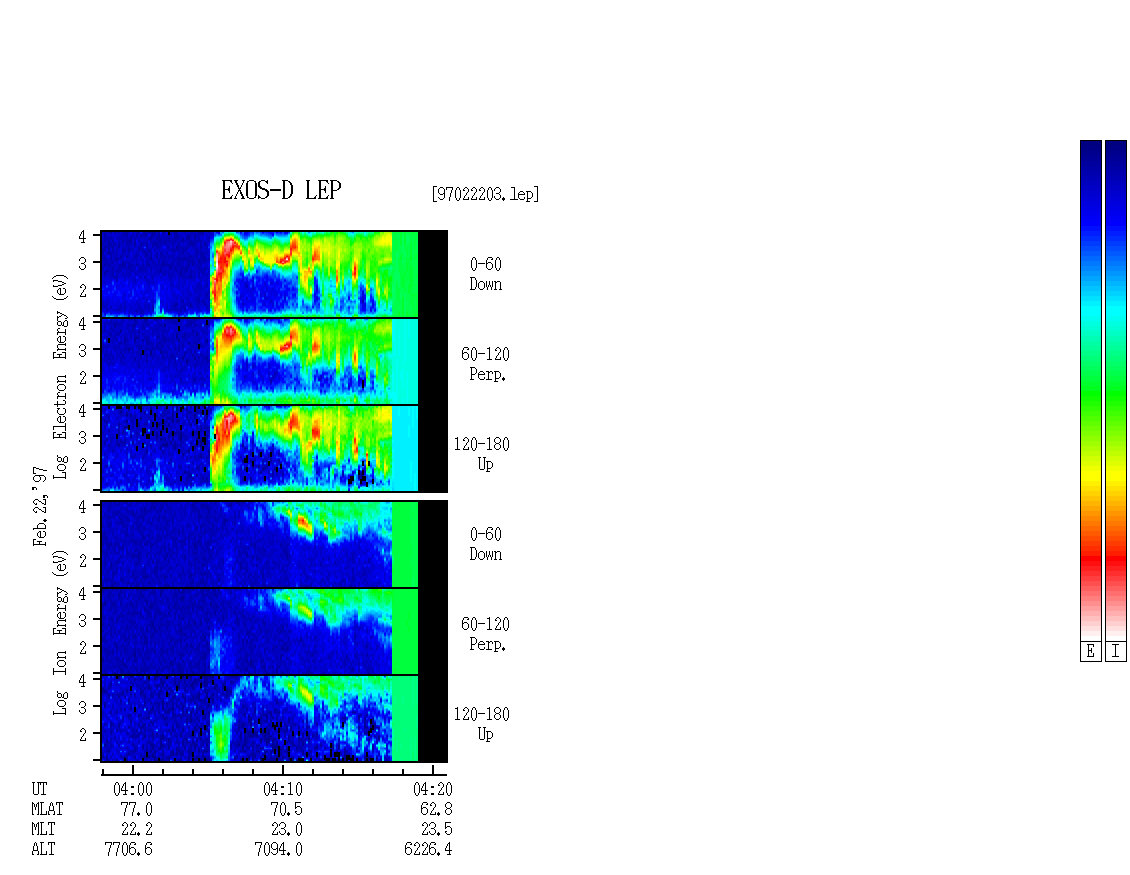Image resolution: width=1130 pixels, height=875 pixels.
Task: Click the 04:20 tick on the time axis
Action: tap(432, 769)
